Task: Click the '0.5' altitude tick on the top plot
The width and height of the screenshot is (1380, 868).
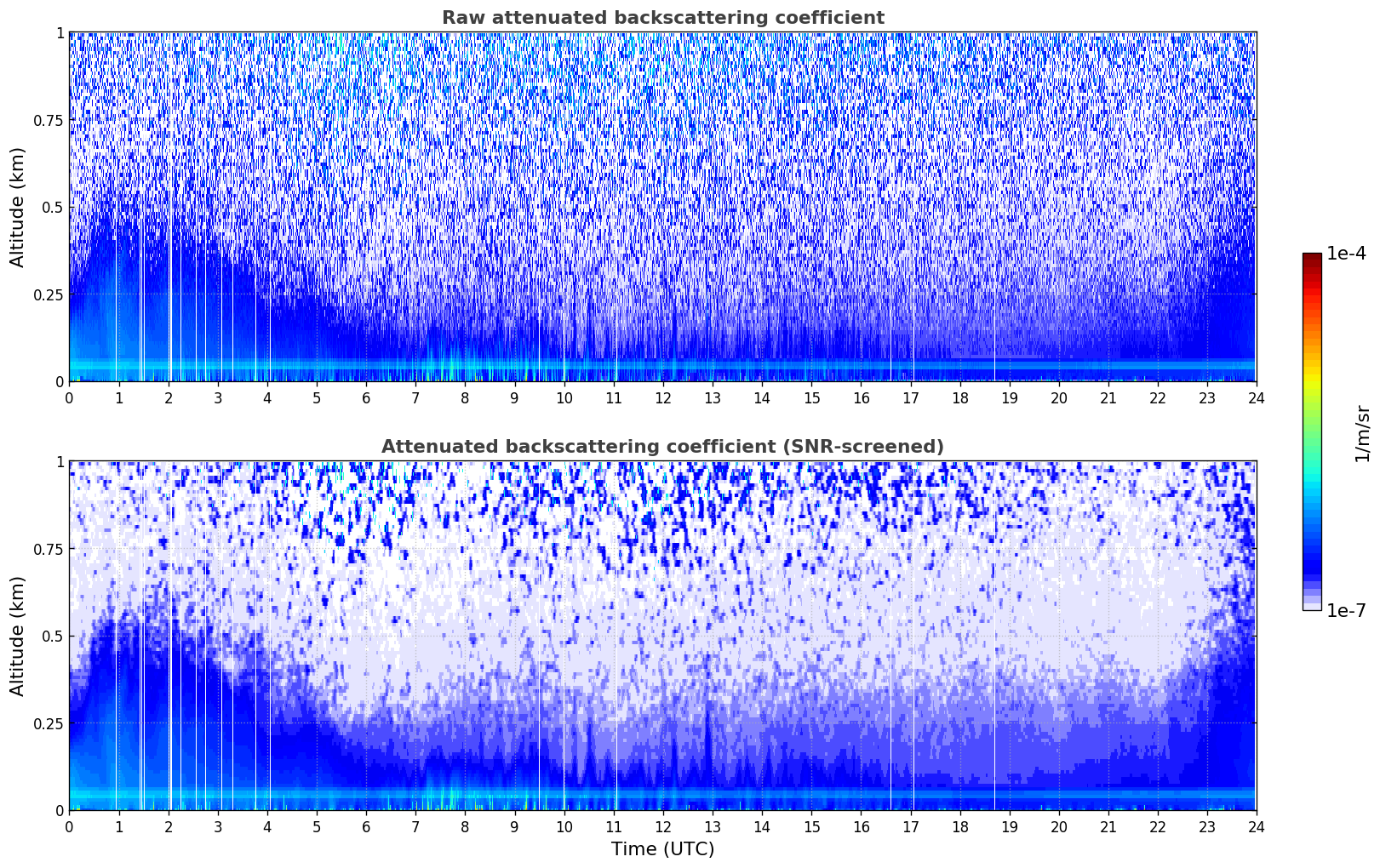Action: pyautogui.click(x=53, y=207)
